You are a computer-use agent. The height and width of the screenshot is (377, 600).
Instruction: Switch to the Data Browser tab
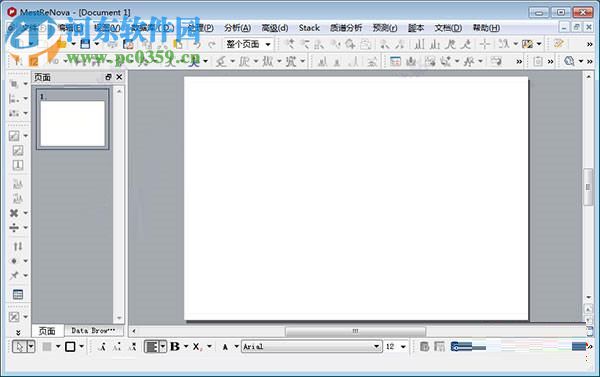(x=93, y=330)
